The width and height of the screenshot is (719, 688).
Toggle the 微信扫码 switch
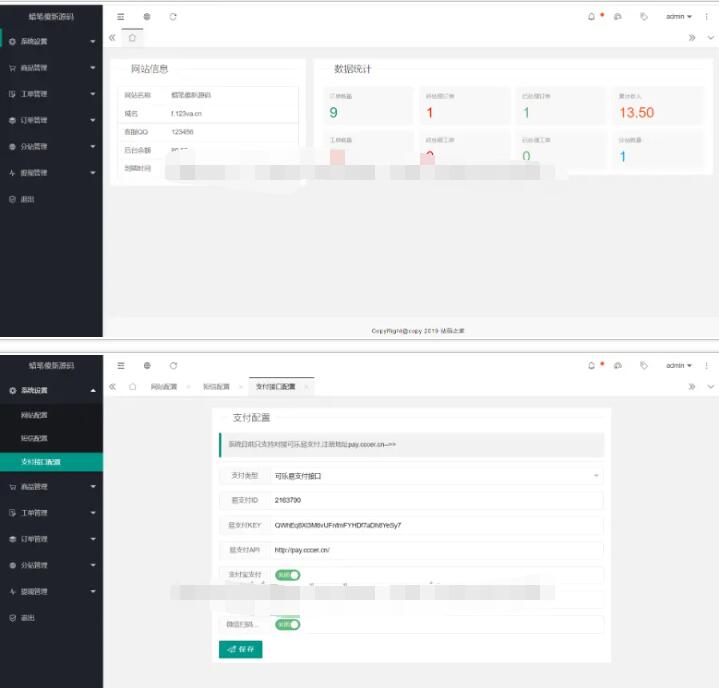point(288,624)
